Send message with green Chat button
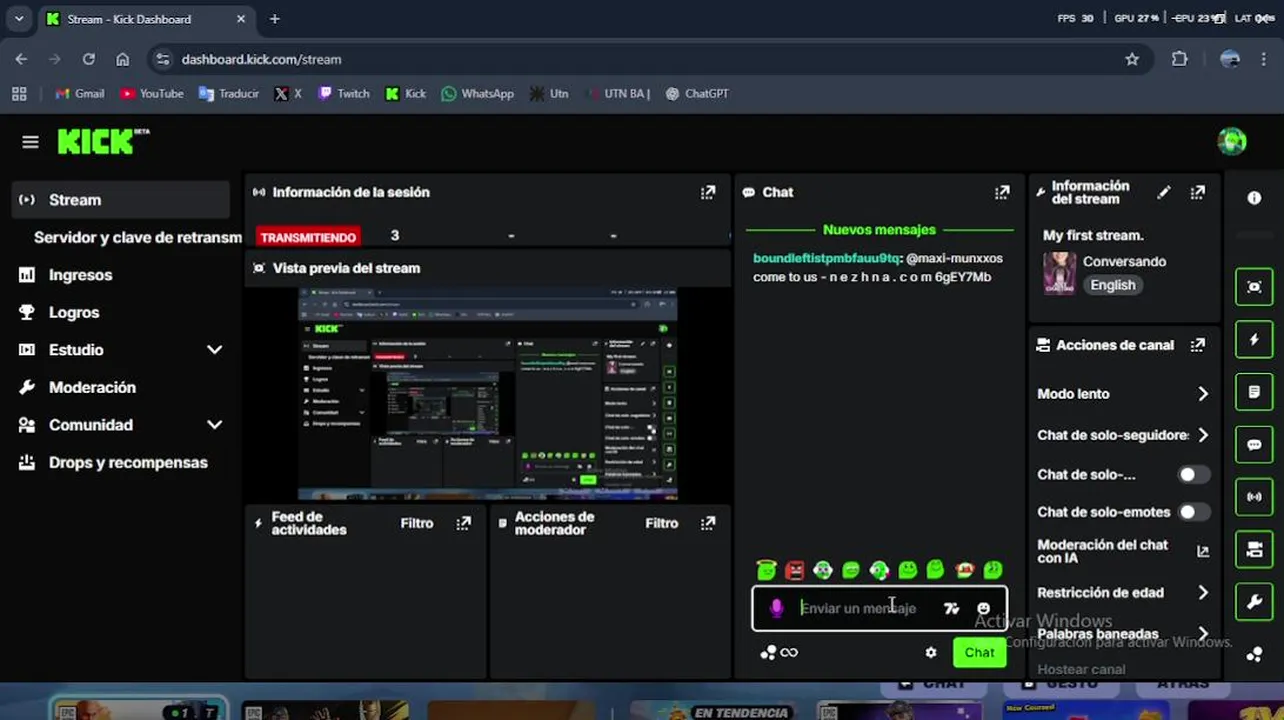The height and width of the screenshot is (720, 1284). tap(979, 653)
